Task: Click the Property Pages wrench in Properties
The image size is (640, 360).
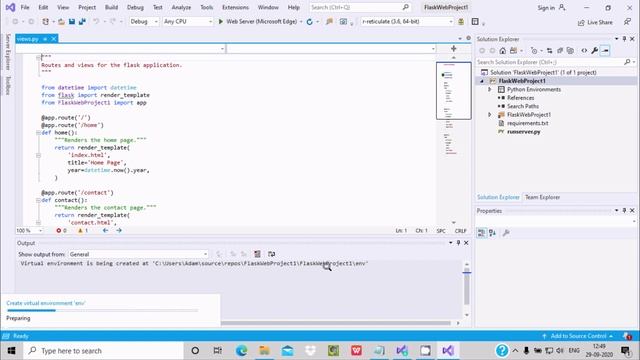Action: coord(506,233)
